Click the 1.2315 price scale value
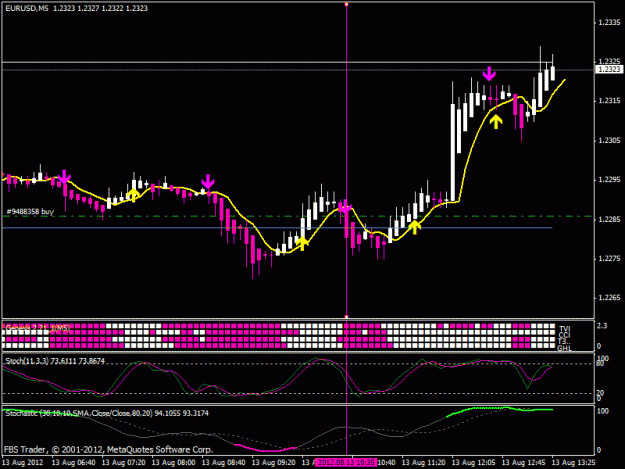Screen dimensions: 625x469 pyautogui.click(x=609, y=101)
